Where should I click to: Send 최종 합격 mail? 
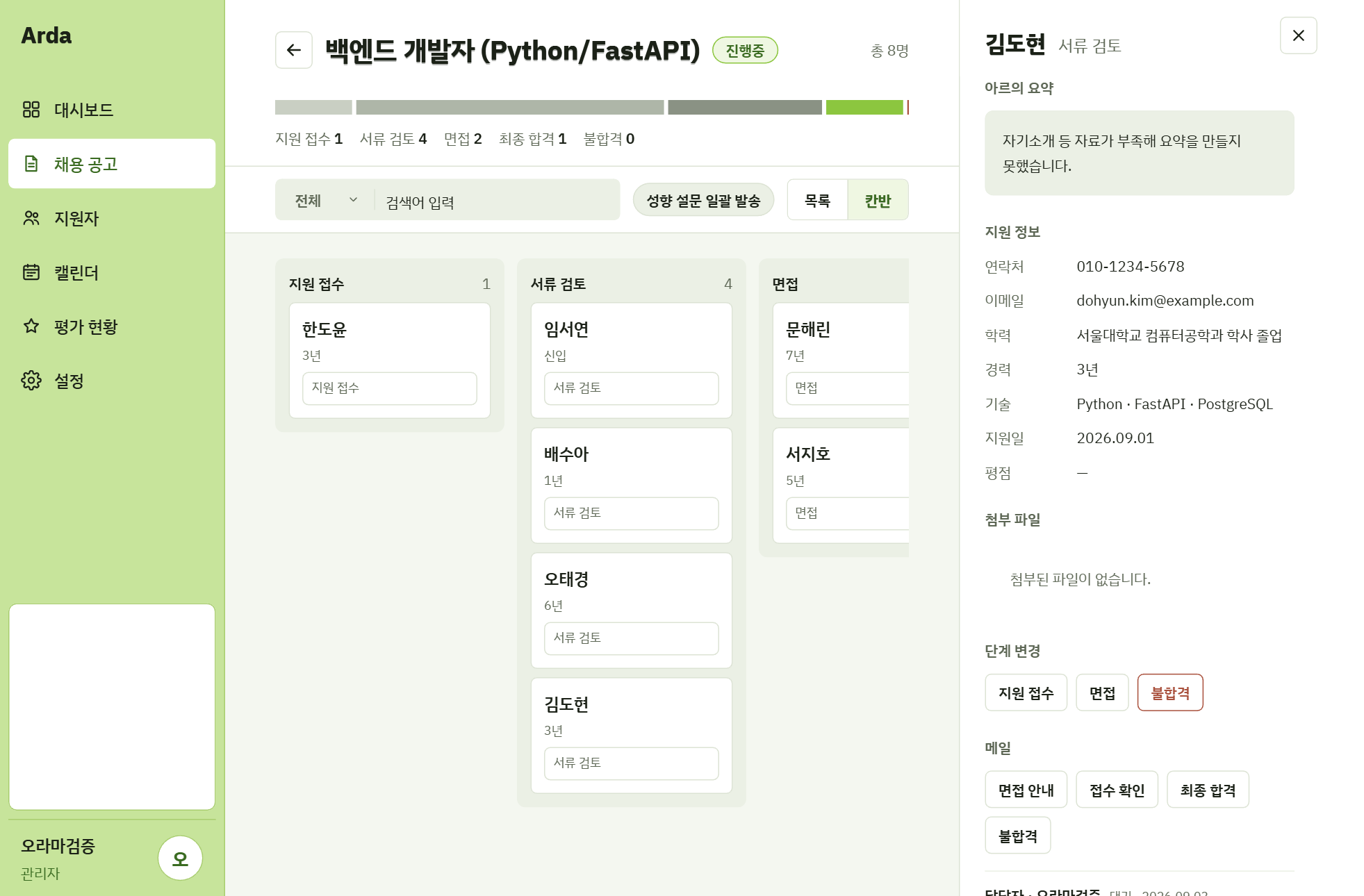(x=1208, y=790)
